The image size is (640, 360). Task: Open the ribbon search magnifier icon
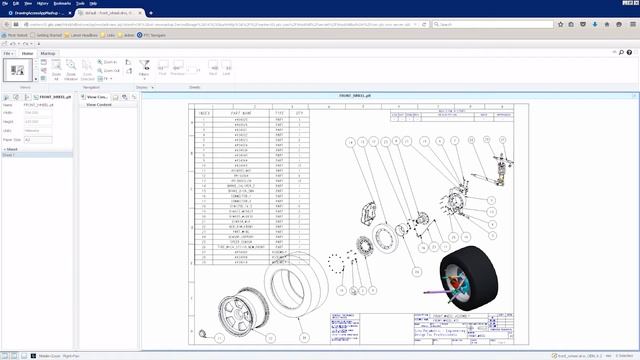pos(621,52)
